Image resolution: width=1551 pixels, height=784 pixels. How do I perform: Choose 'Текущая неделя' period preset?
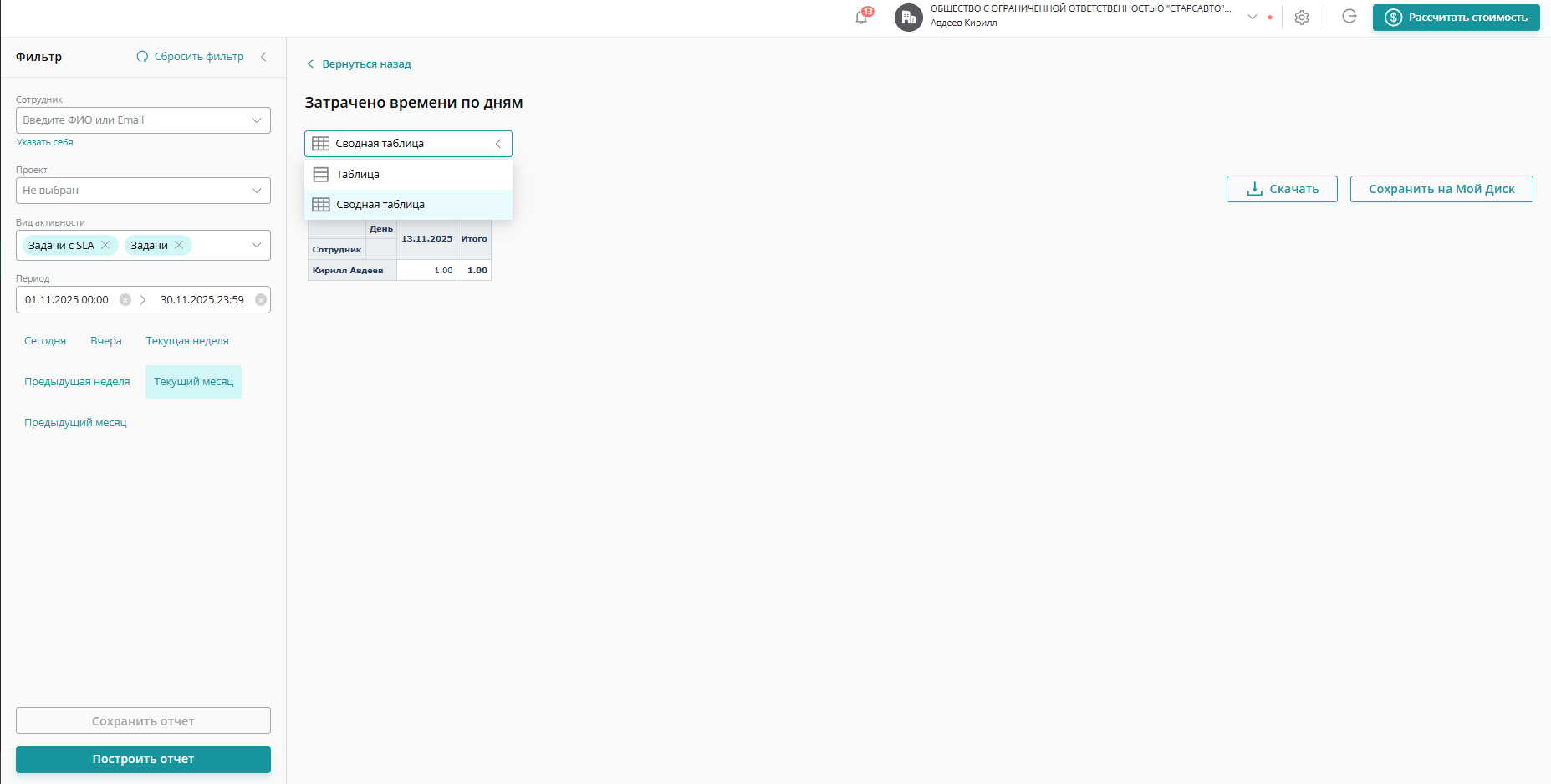pyautogui.click(x=187, y=341)
